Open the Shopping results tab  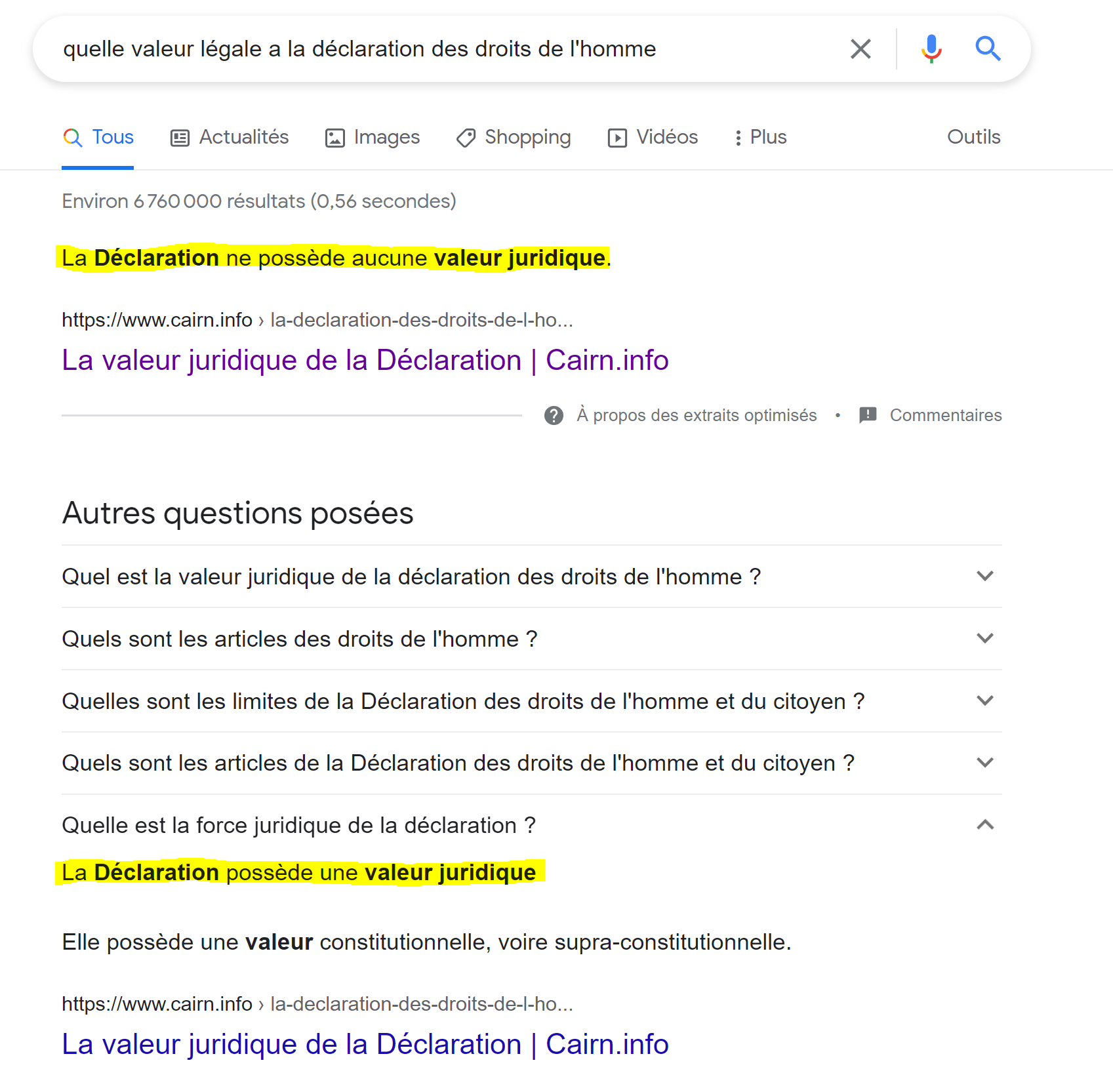(x=514, y=137)
